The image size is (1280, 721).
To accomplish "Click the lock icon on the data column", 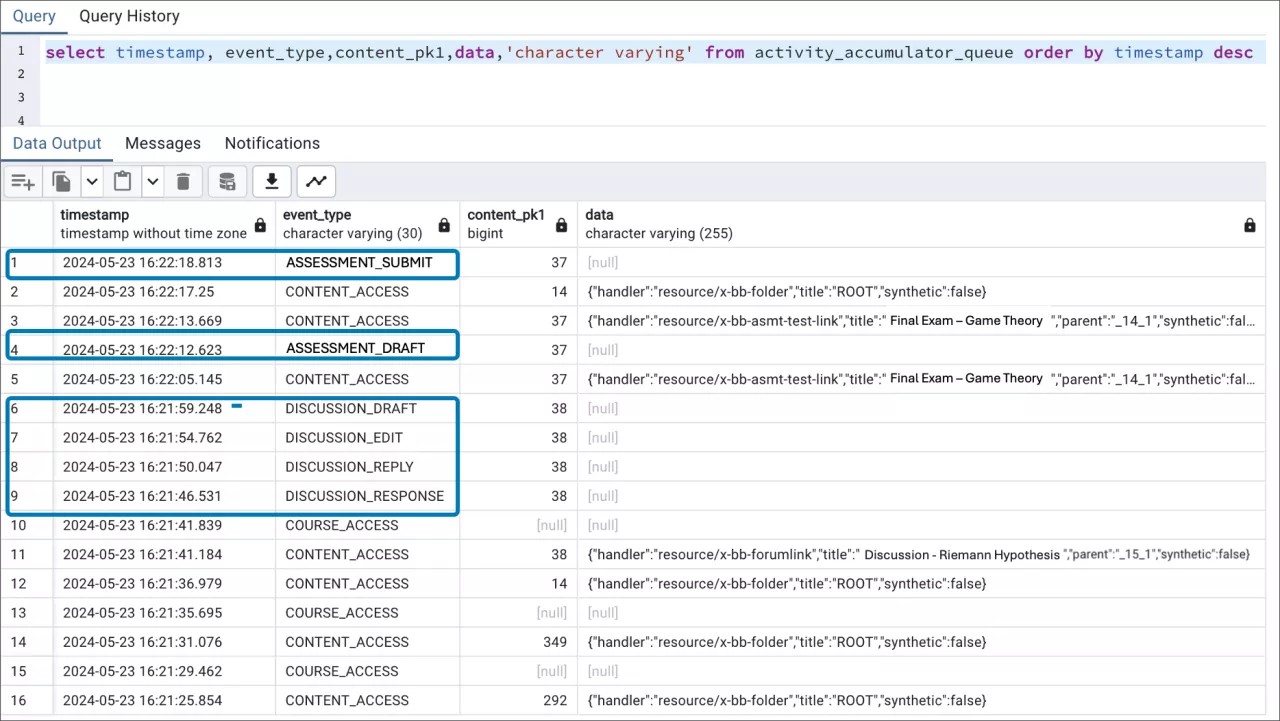I will 1249,225.
